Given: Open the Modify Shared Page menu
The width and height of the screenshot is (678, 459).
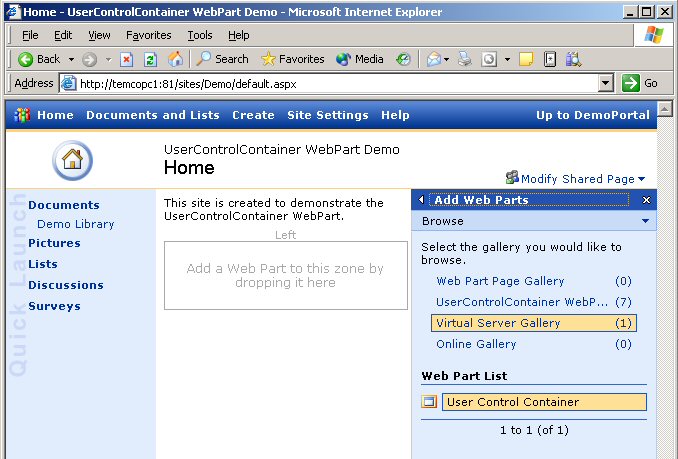Looking at the screenshot, I should pos(582,178).
